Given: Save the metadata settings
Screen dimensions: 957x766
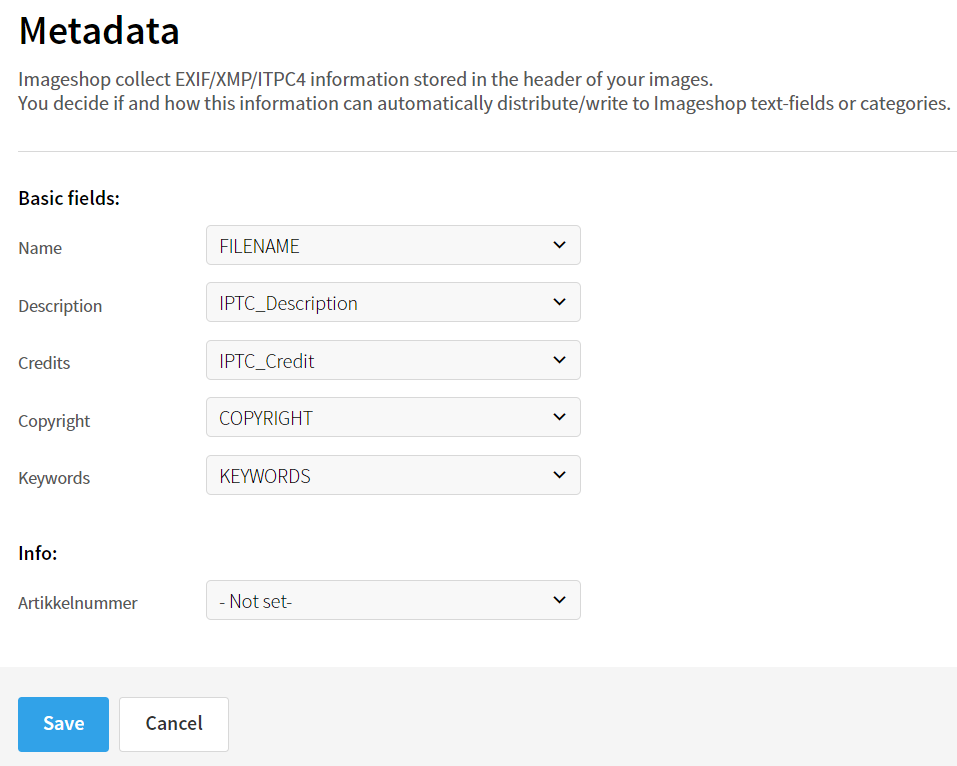Looking at the screenshot, I should 63,723.
